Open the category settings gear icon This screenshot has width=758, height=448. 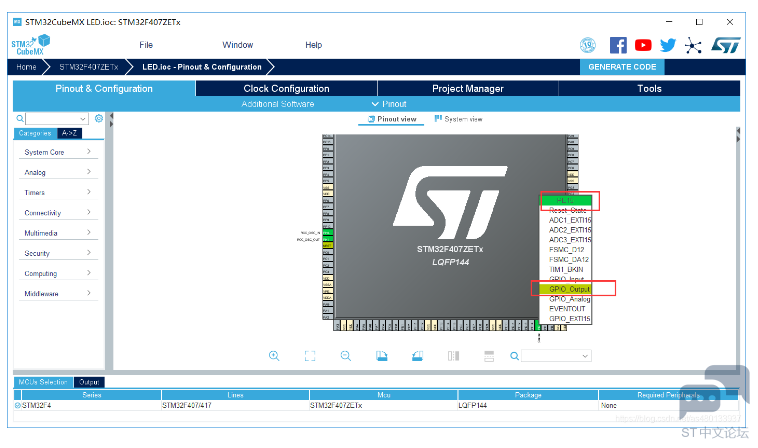tap(99, 118)
